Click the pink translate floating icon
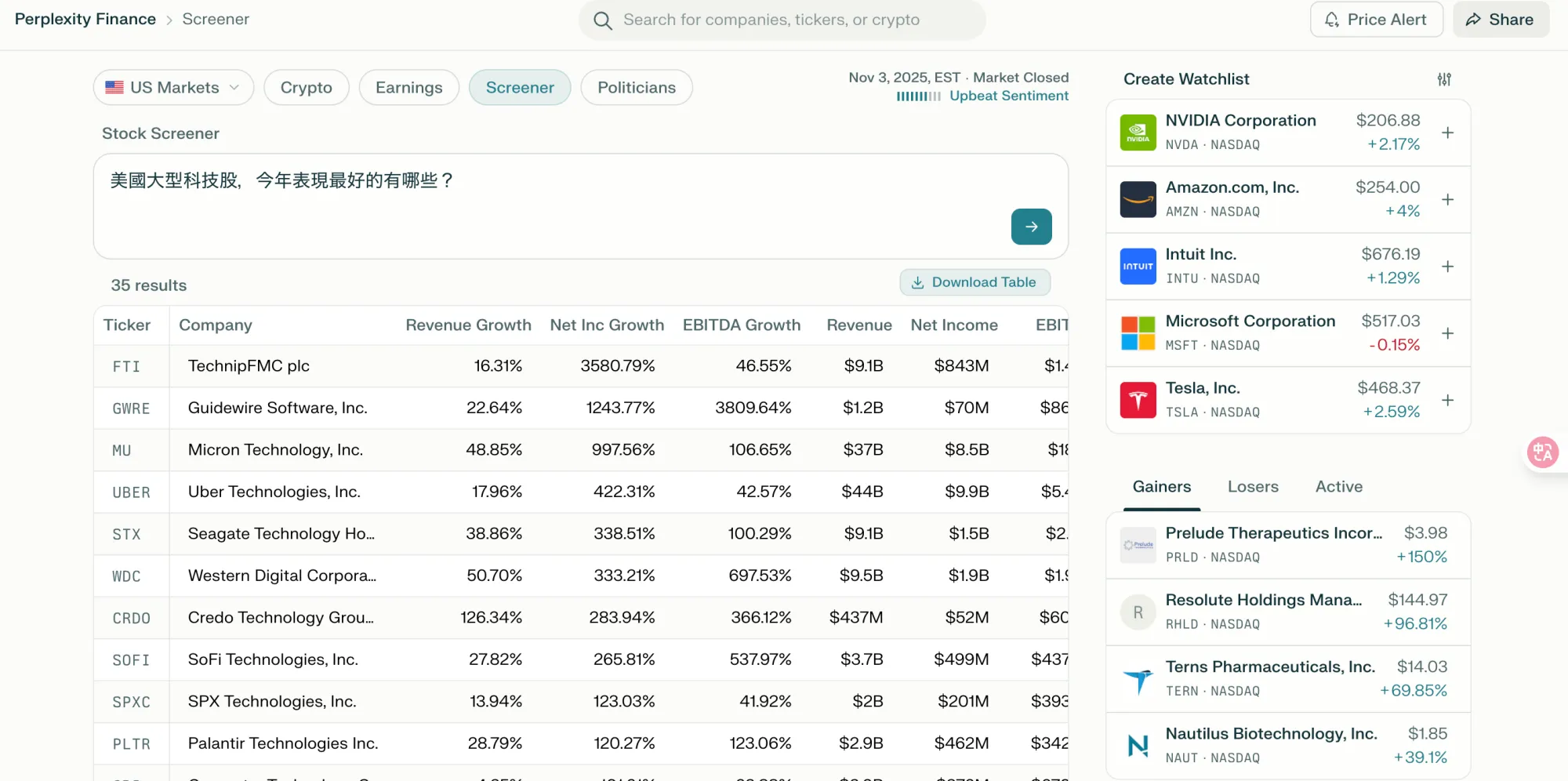The height and width of the screenshot is (781, 1568). (1542, 452)
